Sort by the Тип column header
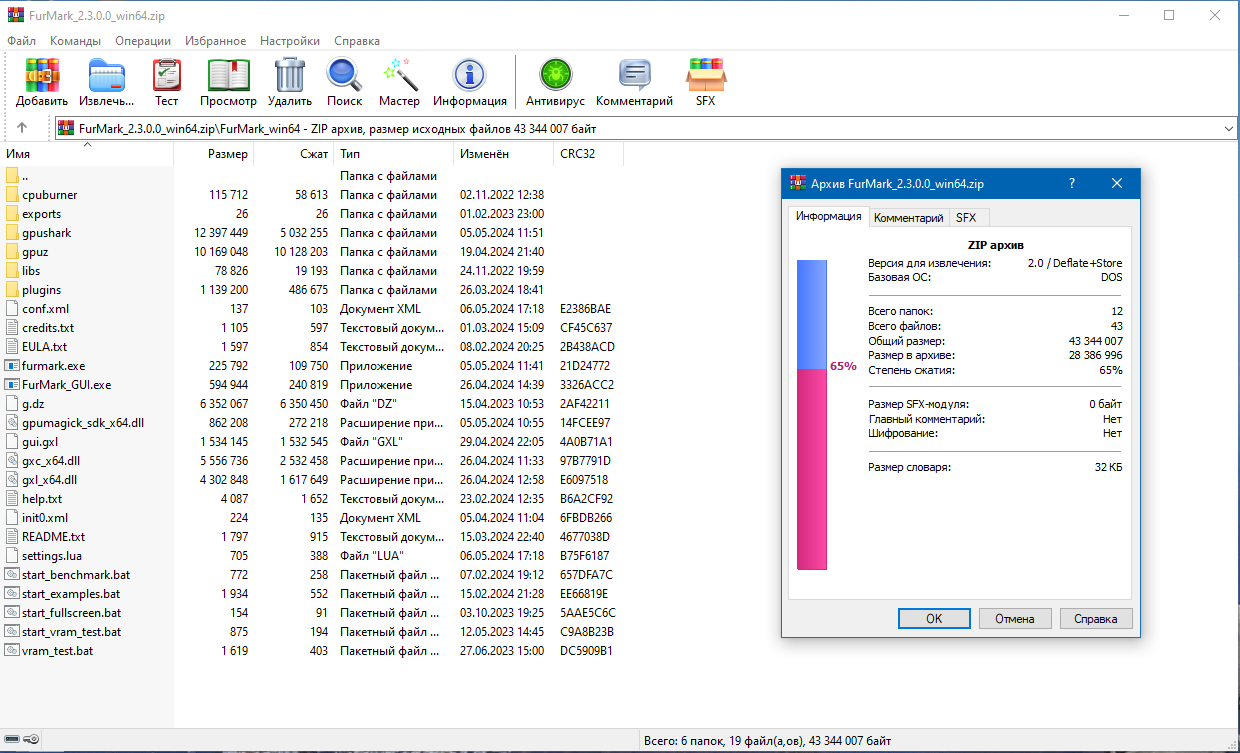The width and height of the screenshot is (1240, 753). (393, 154)
